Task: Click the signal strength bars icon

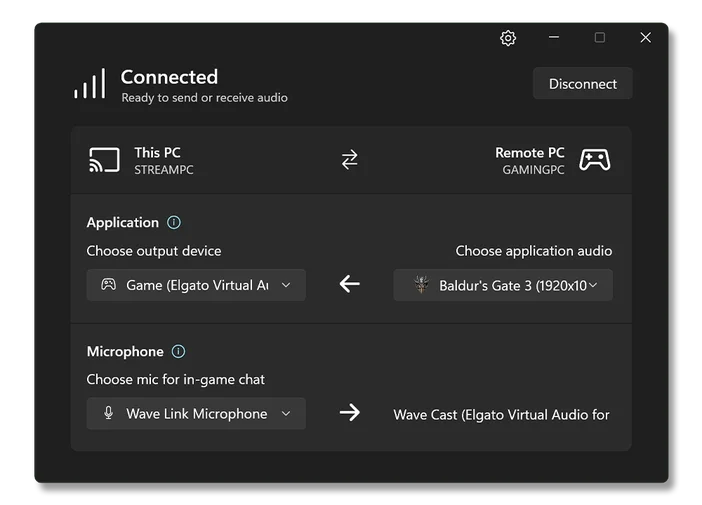Action: pyautogui.click(x=89, y=85)
